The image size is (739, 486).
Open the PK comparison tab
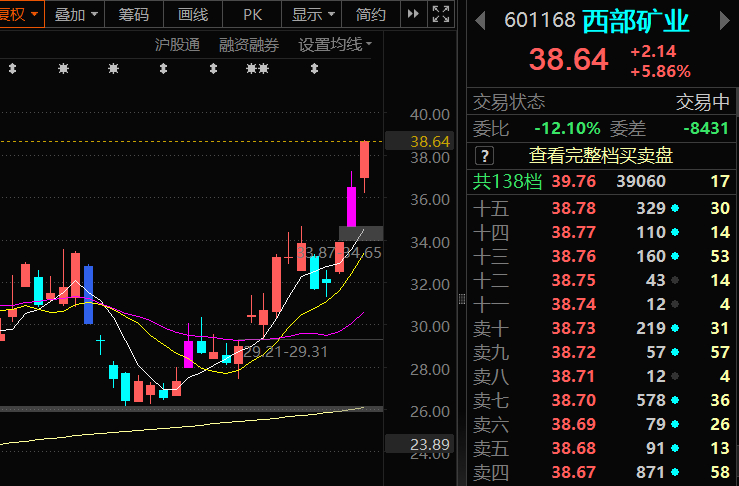252,14
